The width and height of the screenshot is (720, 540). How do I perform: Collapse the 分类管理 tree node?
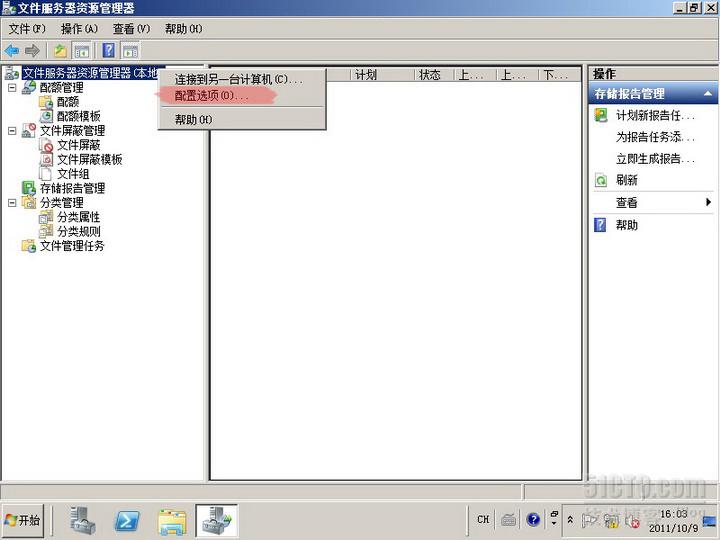12,202
